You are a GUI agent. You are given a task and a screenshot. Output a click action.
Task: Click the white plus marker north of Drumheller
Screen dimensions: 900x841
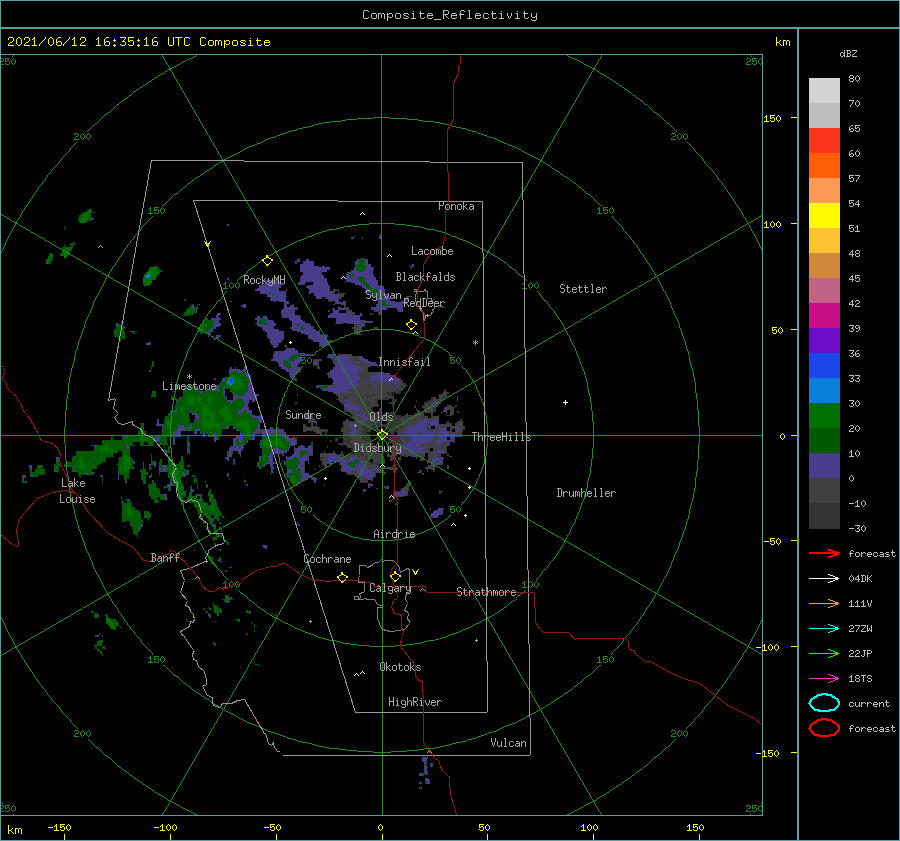click(x=565, y=402)
